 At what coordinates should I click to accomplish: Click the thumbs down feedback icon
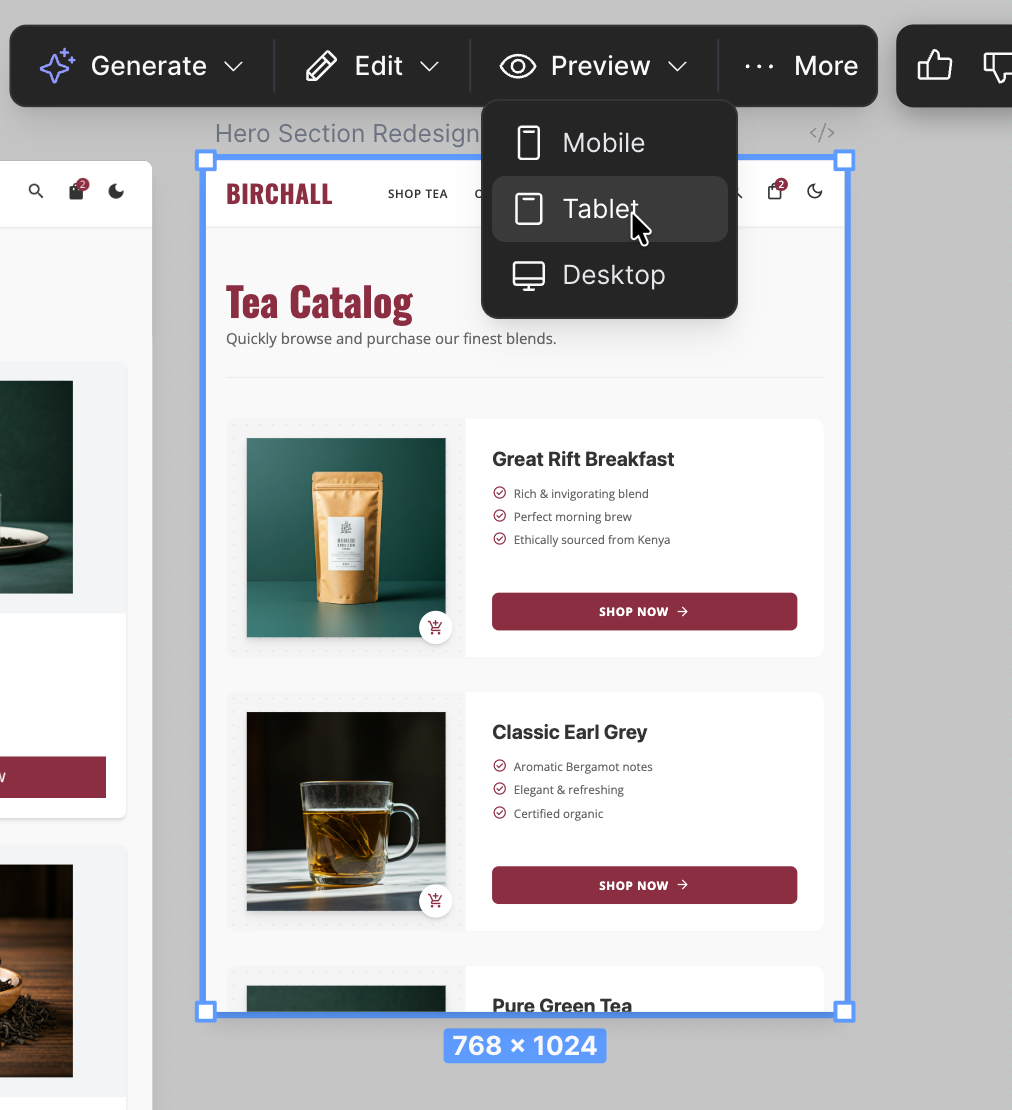pos(998,67)
